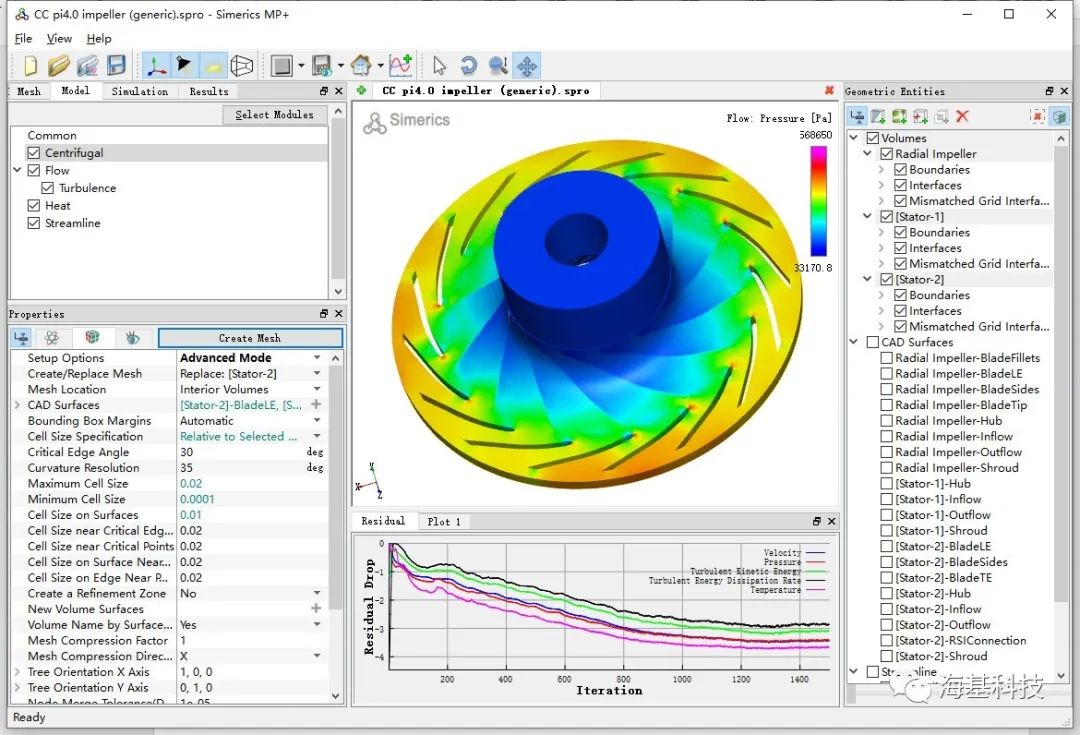The width and height of the screenshot is (1080, 735).
Task: Click the Create Mesh button
Action: [x=250, y=338]
